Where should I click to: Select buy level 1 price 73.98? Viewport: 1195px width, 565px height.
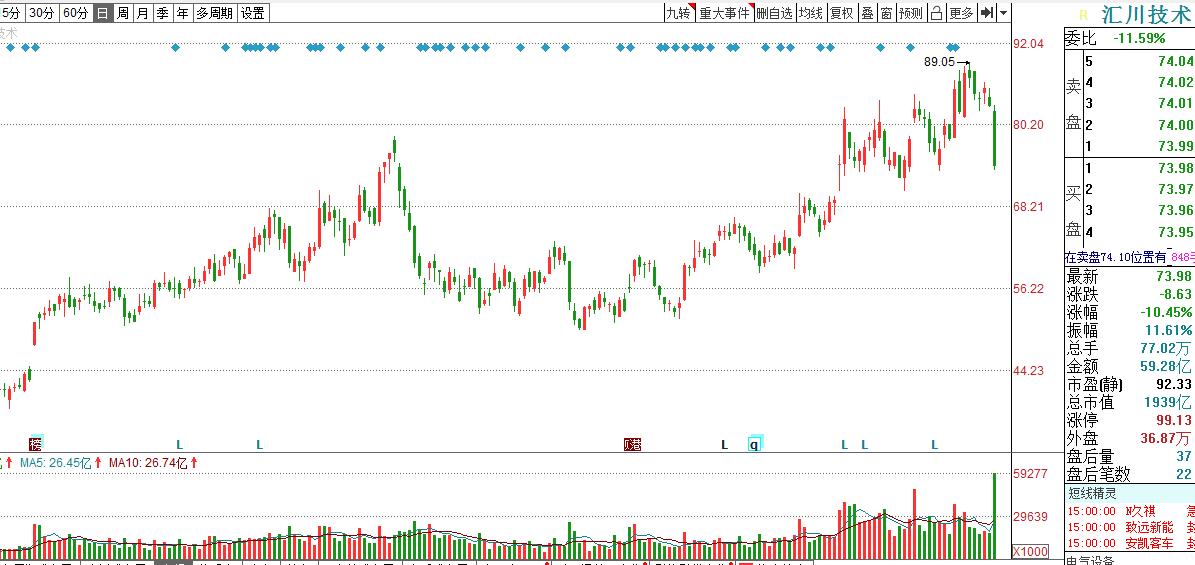click(1177, 169)
